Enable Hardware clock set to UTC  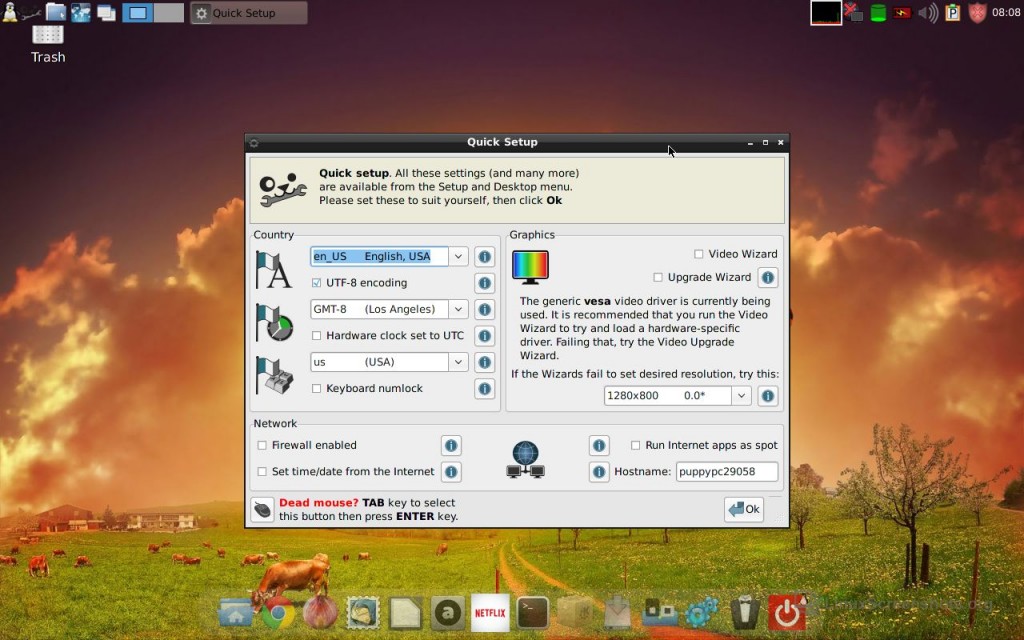click(x=317, y=336)
